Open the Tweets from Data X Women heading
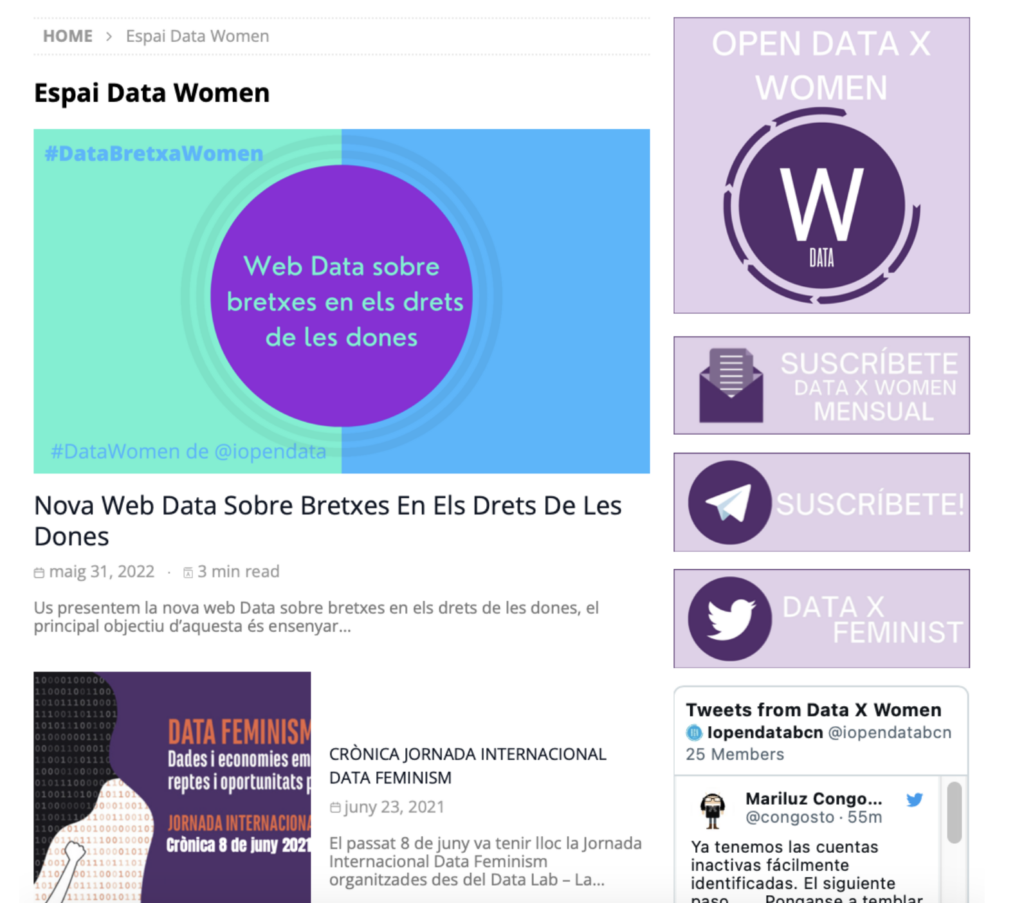 point(813,710)
